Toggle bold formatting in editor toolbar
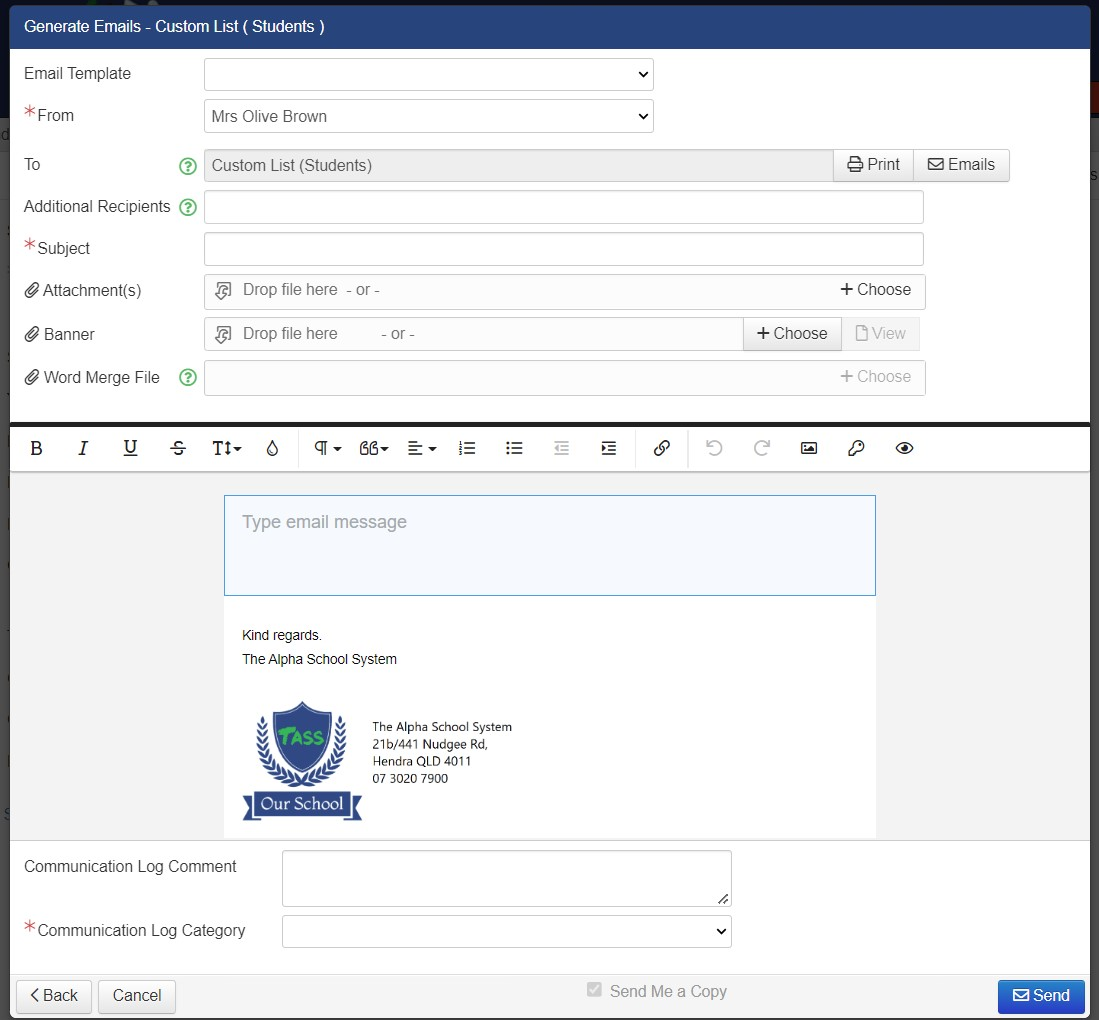 (x=37, y=449)
